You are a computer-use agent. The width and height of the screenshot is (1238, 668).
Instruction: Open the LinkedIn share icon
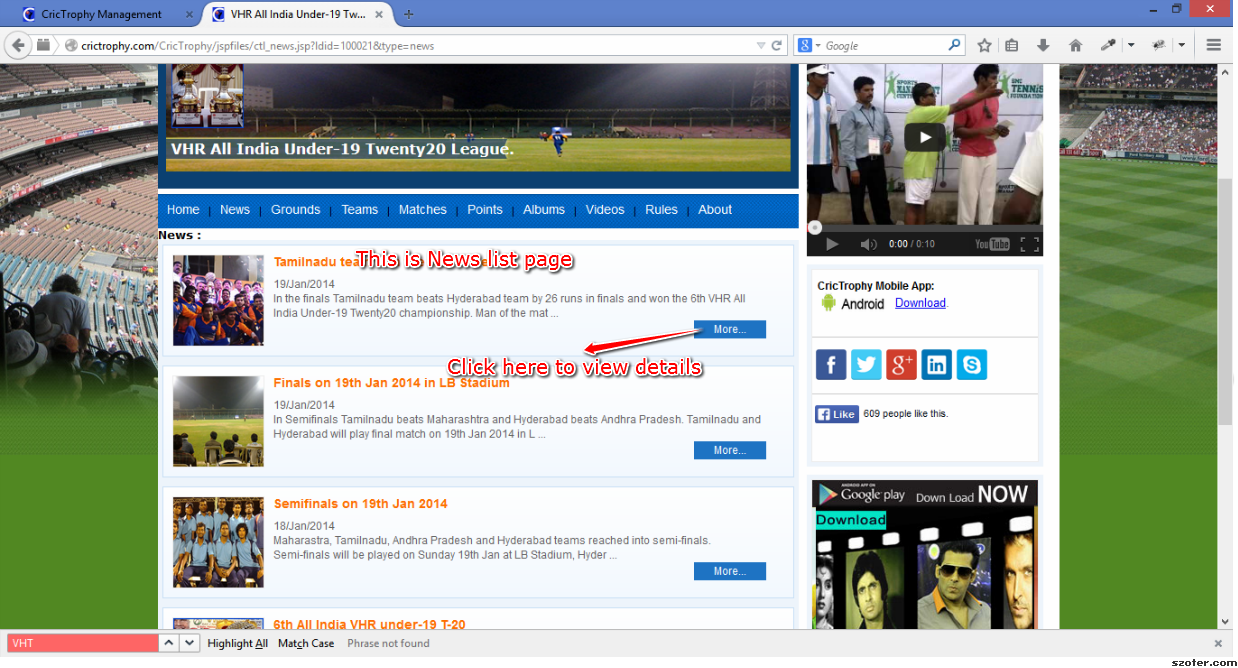point(936,365)
